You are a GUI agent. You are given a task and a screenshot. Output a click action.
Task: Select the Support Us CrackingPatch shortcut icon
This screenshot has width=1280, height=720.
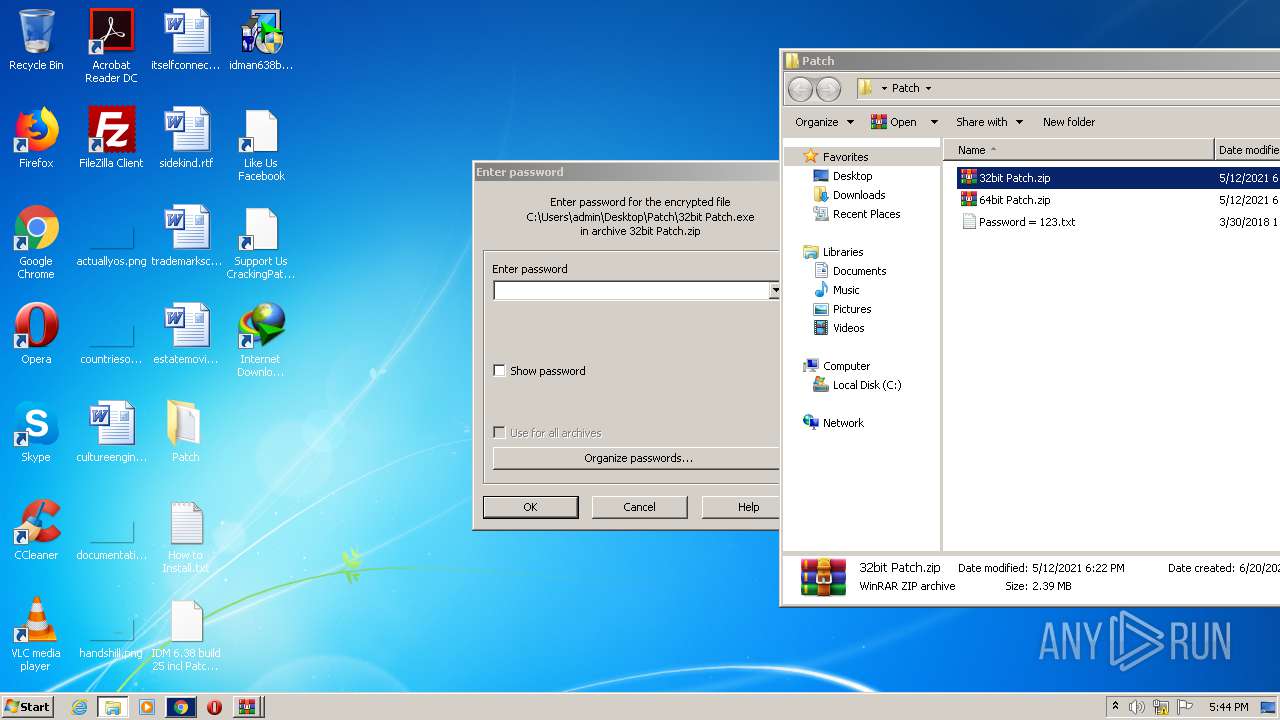coord(260,242)
